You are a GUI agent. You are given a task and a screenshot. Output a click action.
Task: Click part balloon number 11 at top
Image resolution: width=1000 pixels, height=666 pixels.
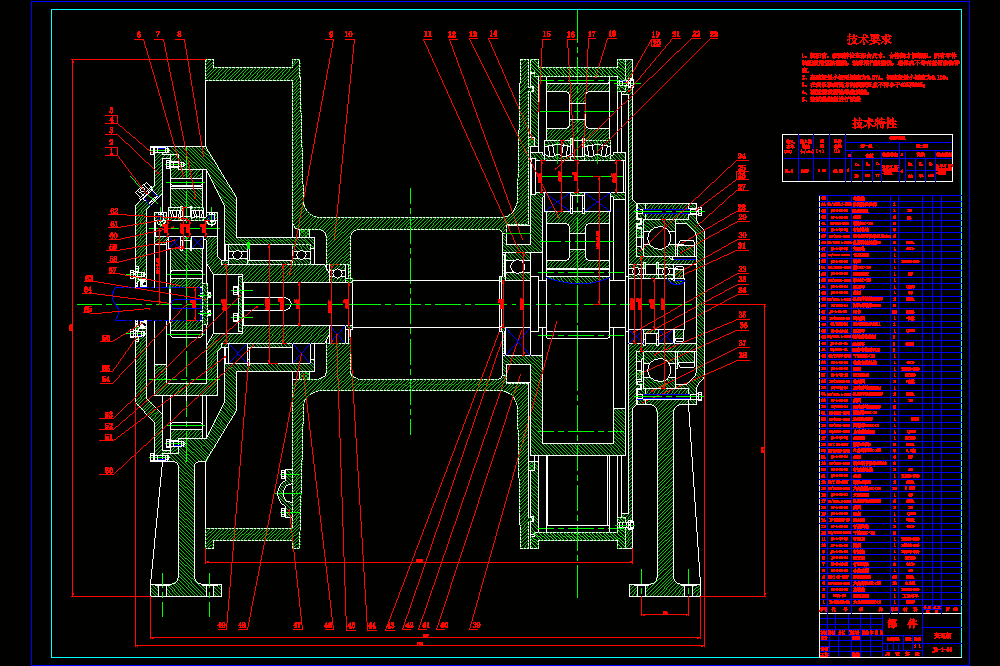[x=427, y=34]
